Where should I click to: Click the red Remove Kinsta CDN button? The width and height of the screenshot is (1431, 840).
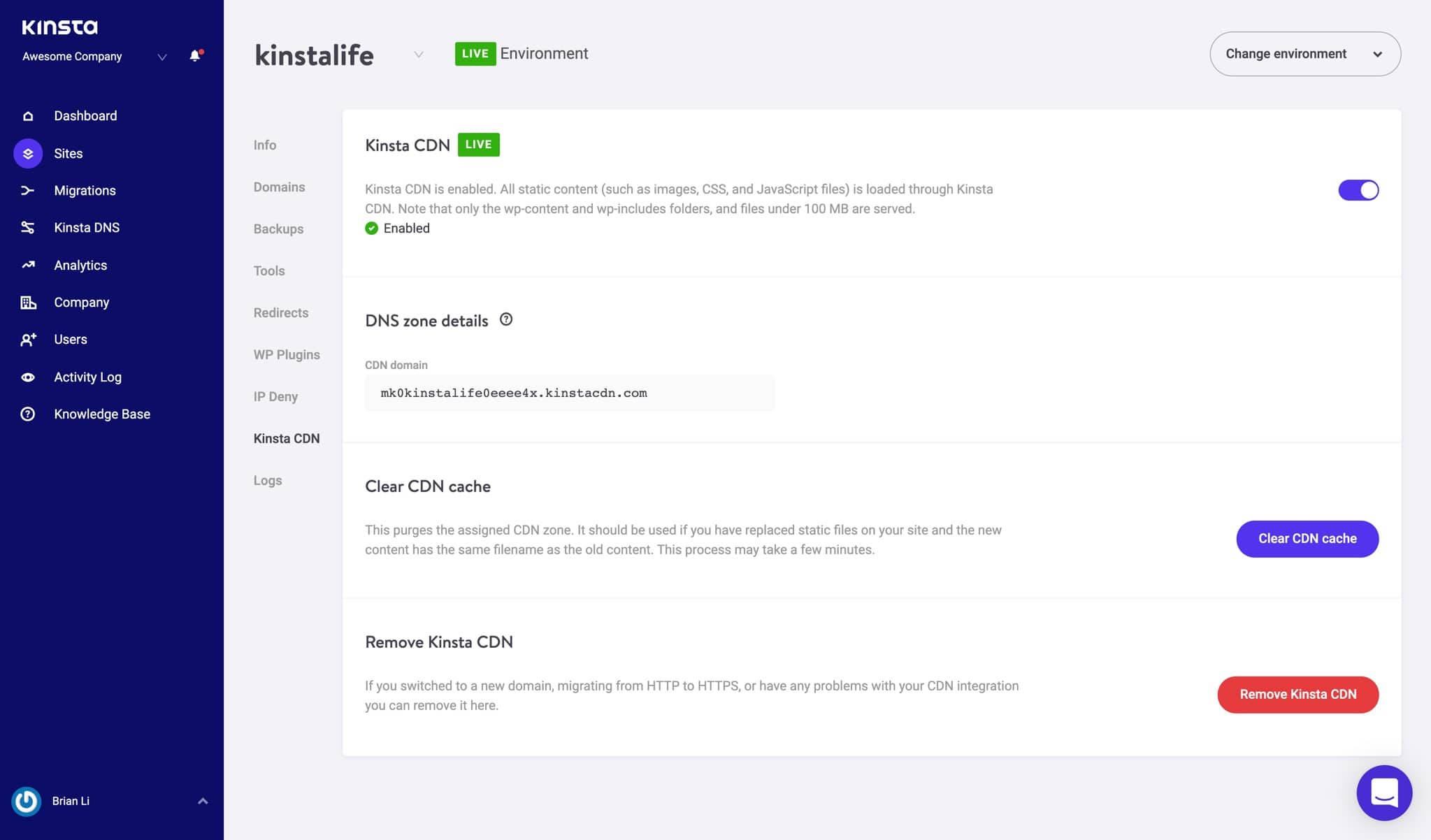[x=1297, y=695]
